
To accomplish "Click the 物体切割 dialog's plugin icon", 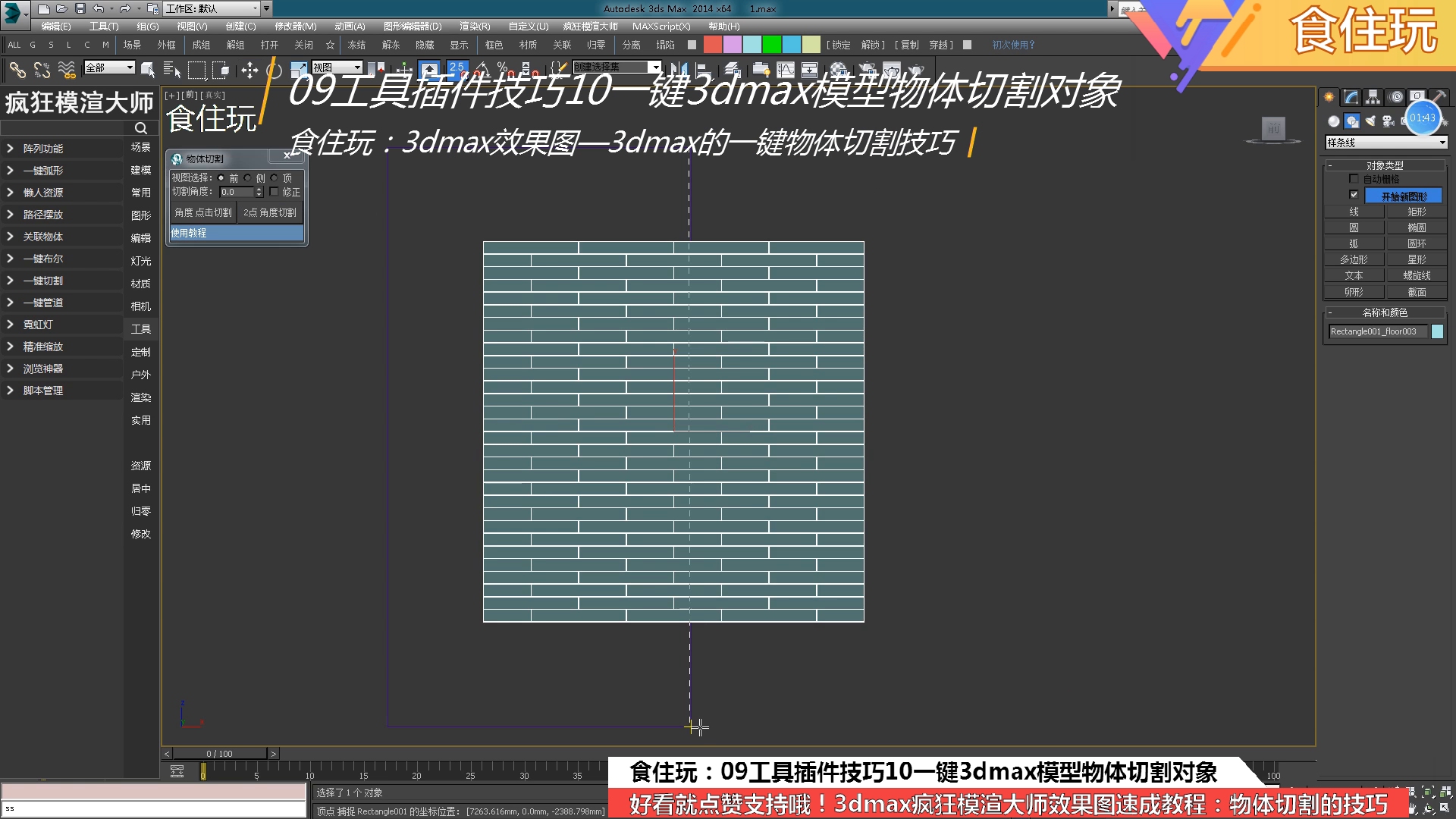I will tap(177, 159).
